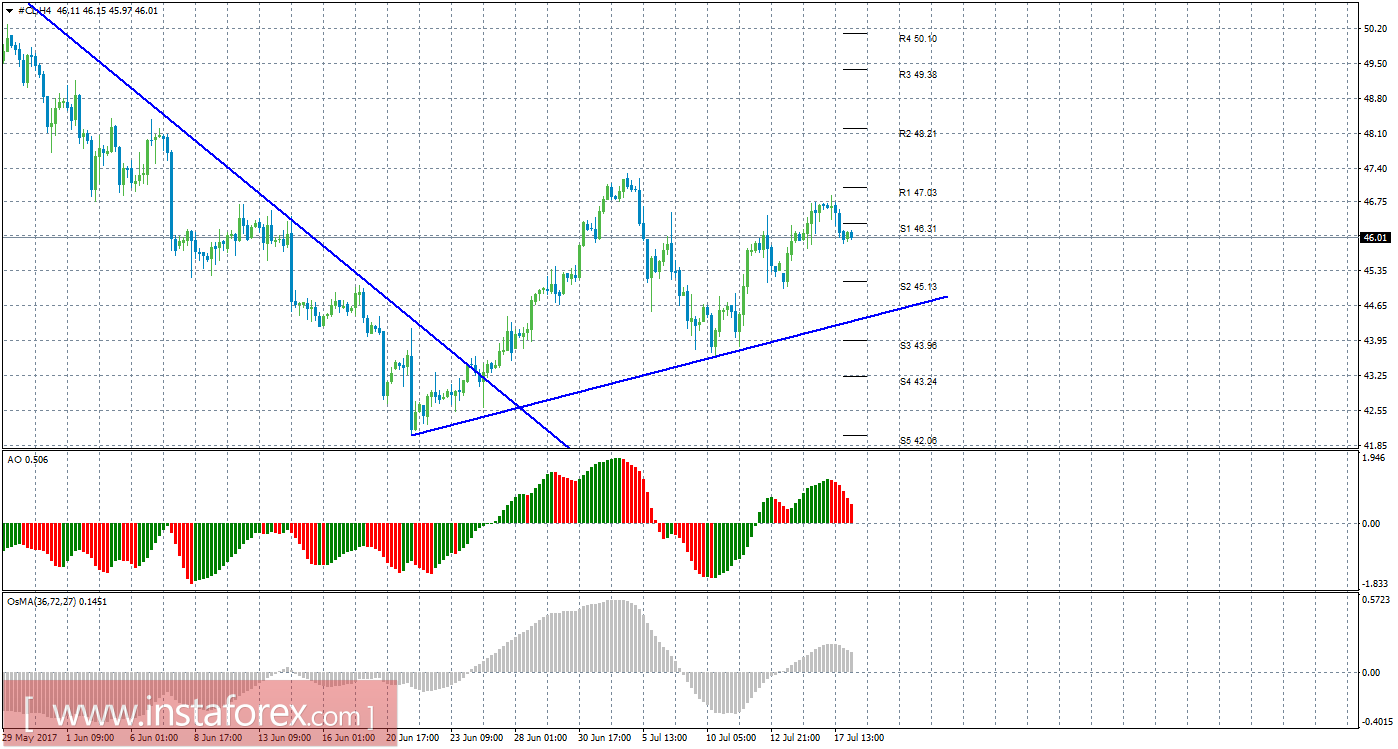1398x749 pixels.
Task: Click the 48.10 price axis value
Action: pyautogui.click(x=1374, y=134)
